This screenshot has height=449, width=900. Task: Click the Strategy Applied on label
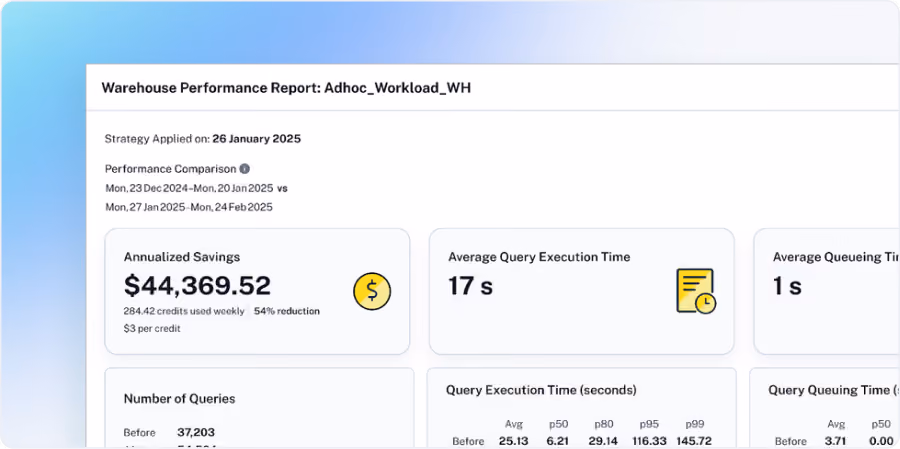[157, 139]
